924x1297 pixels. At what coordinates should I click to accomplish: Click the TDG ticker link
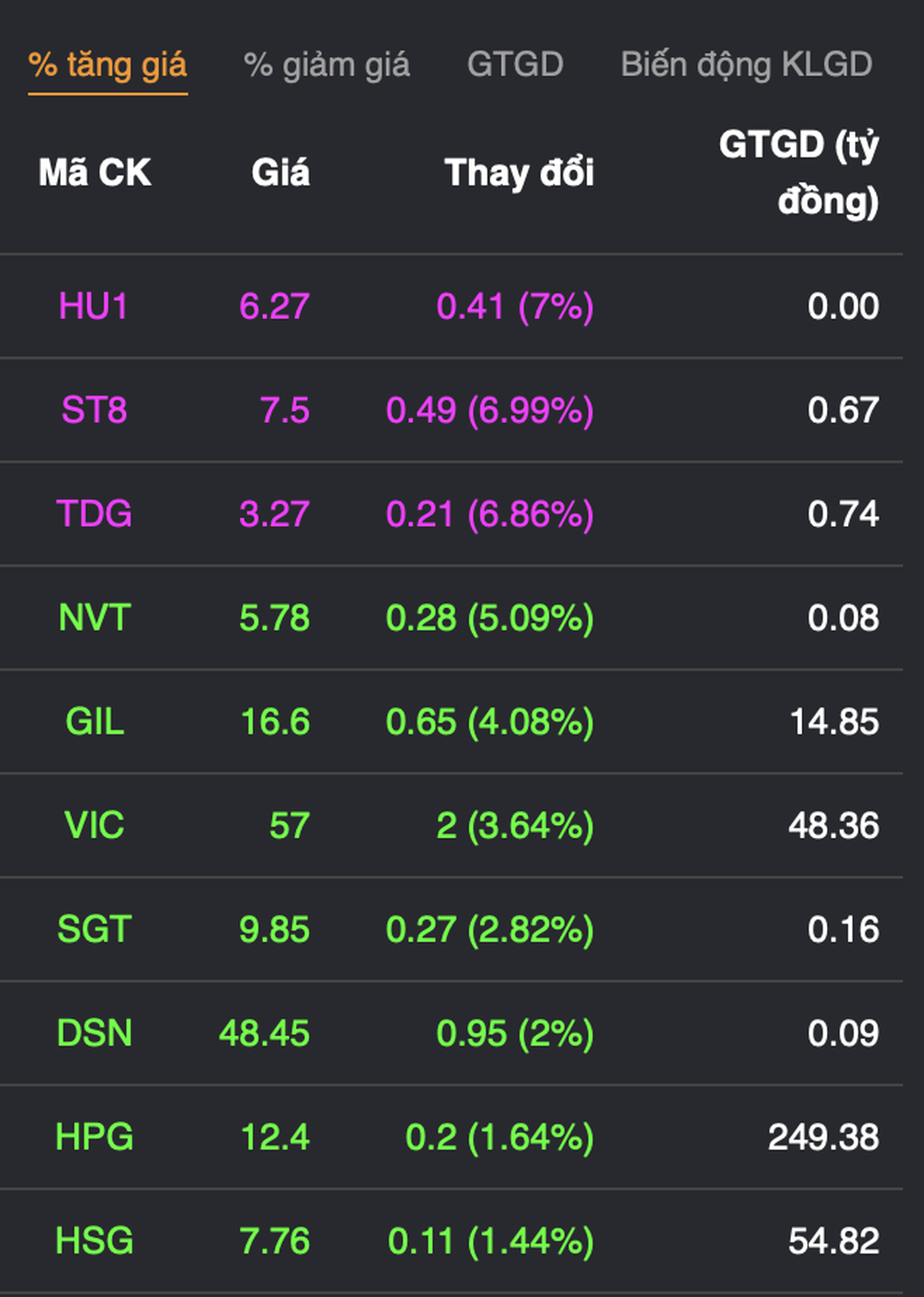pyautogui.click(x=94, y=514)
